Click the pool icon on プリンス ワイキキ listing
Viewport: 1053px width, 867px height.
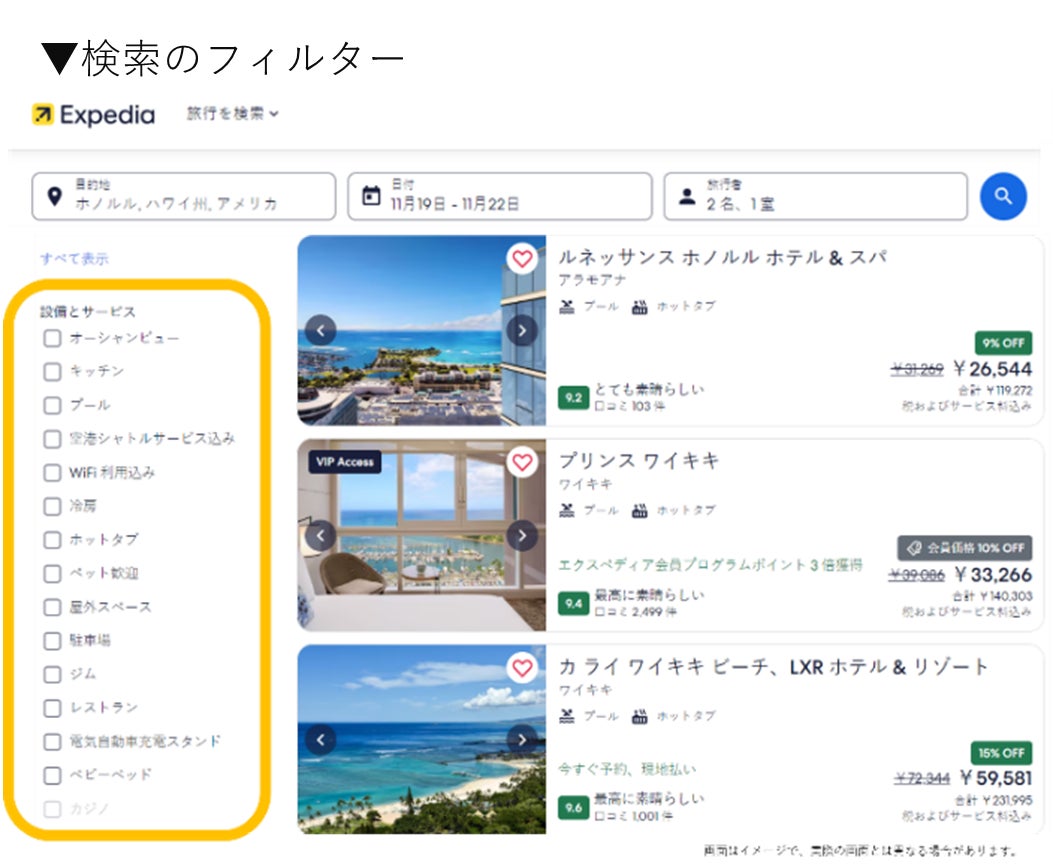tap(567, 511)
